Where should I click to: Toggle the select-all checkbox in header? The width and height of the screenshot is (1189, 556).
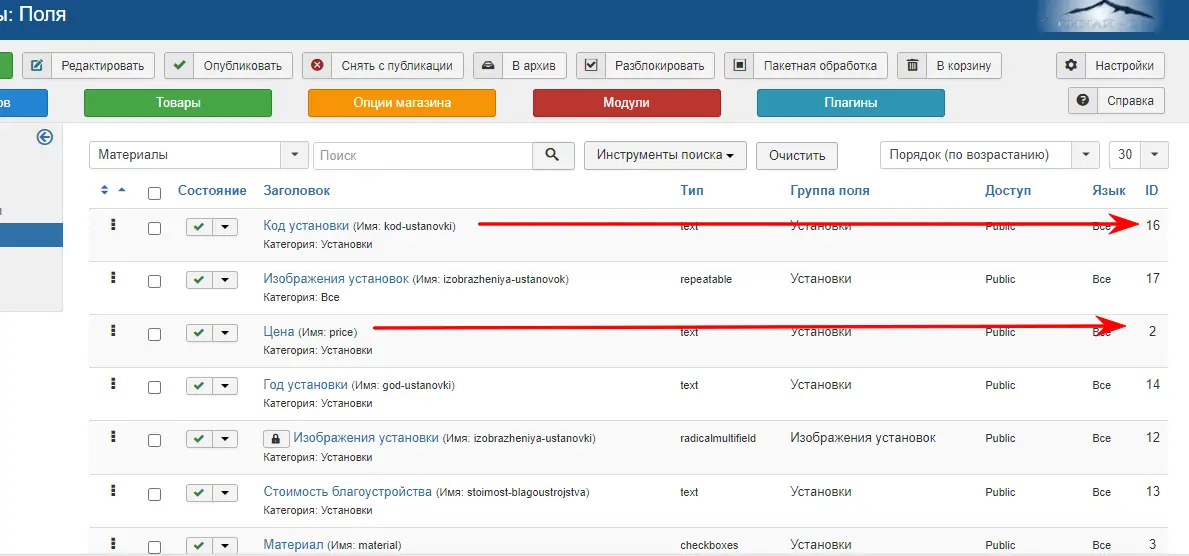pos(155,193)
